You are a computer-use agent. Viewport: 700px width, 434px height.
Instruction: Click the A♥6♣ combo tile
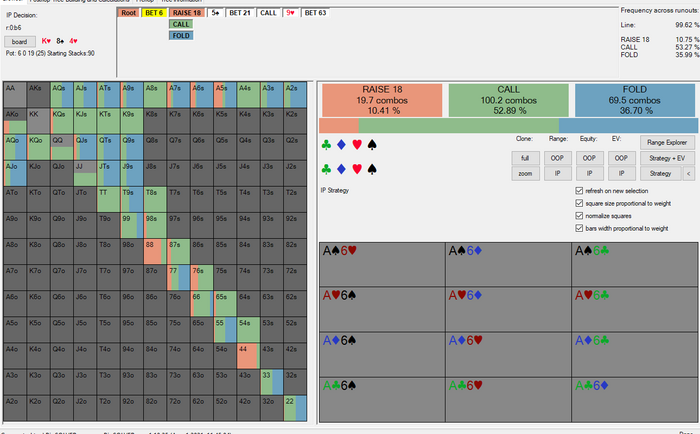point(635,309)
